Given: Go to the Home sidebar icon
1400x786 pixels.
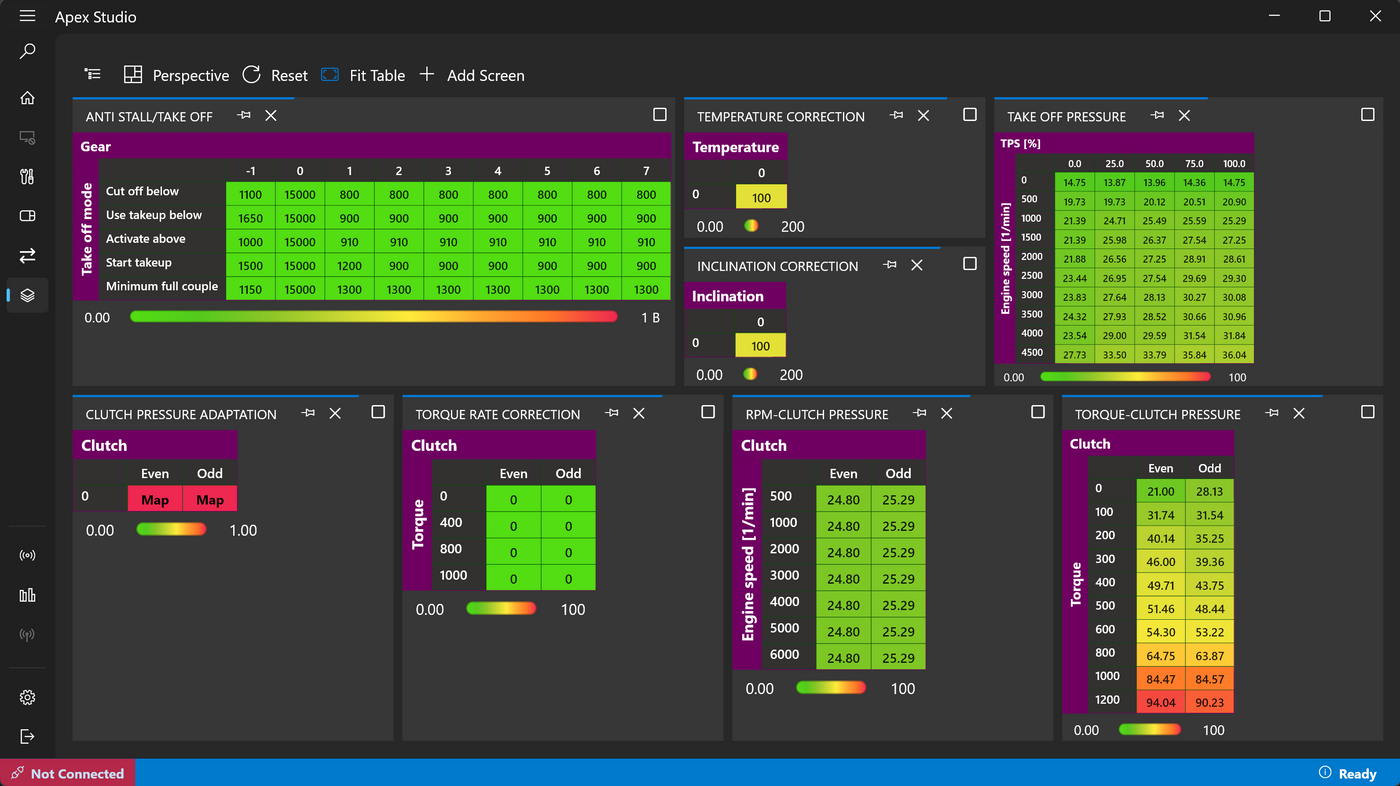Looking at the screenshot, I should click(27, 98).
